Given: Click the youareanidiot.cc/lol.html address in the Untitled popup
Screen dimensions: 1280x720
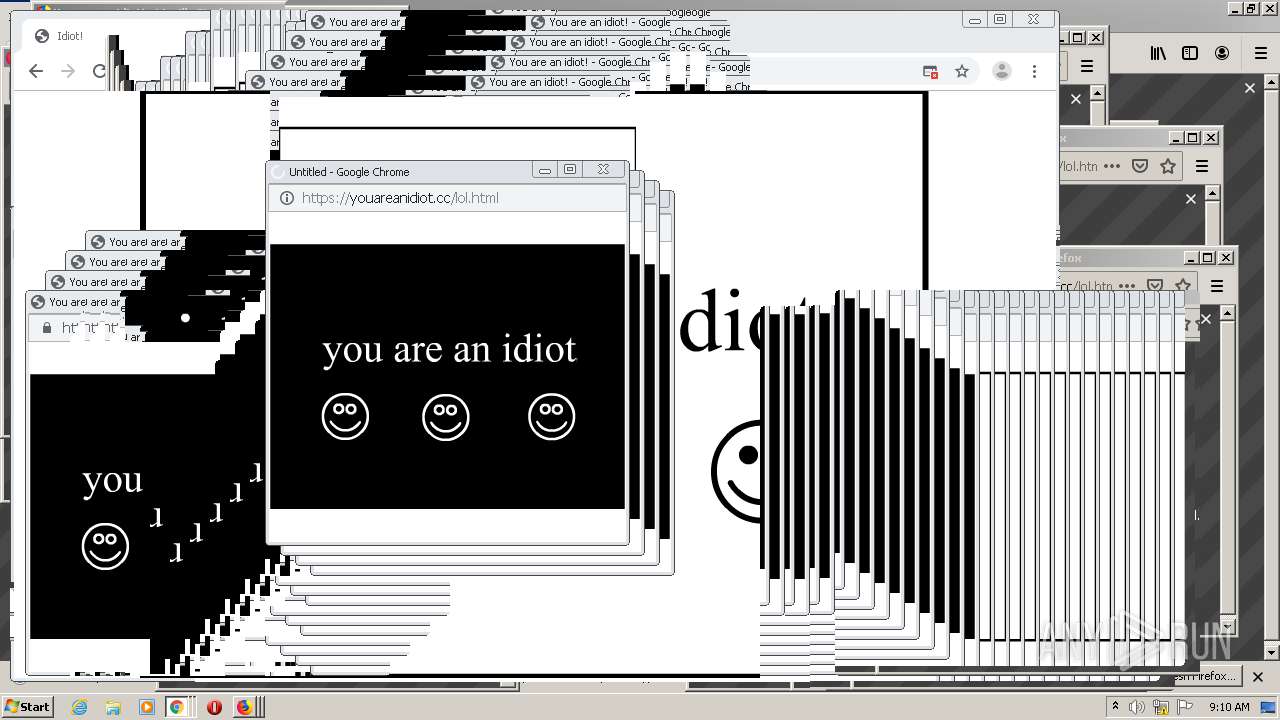Looking at the screenshot, I should click(400, 198).
